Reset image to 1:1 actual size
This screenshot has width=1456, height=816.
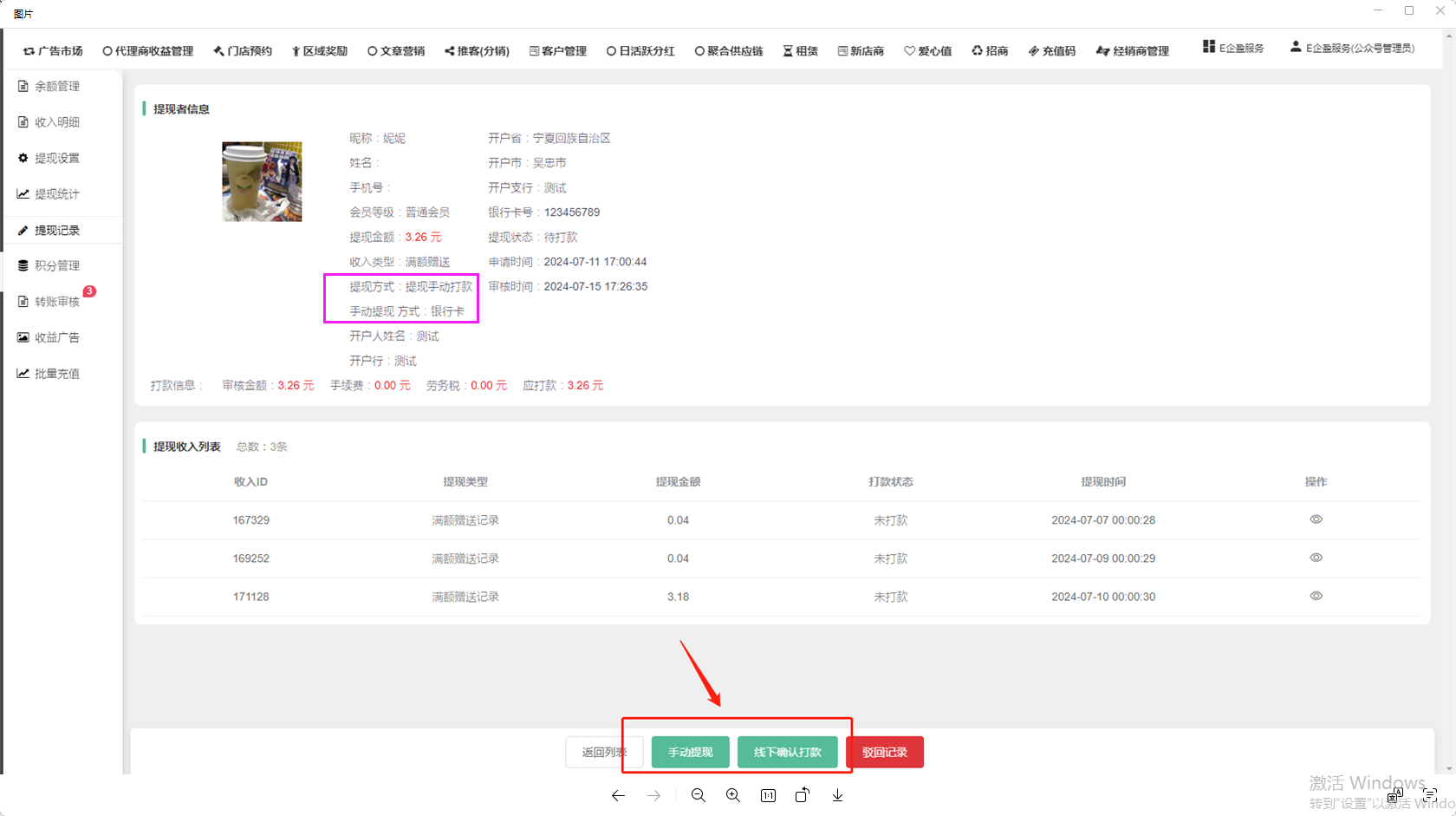click(768, 795)
